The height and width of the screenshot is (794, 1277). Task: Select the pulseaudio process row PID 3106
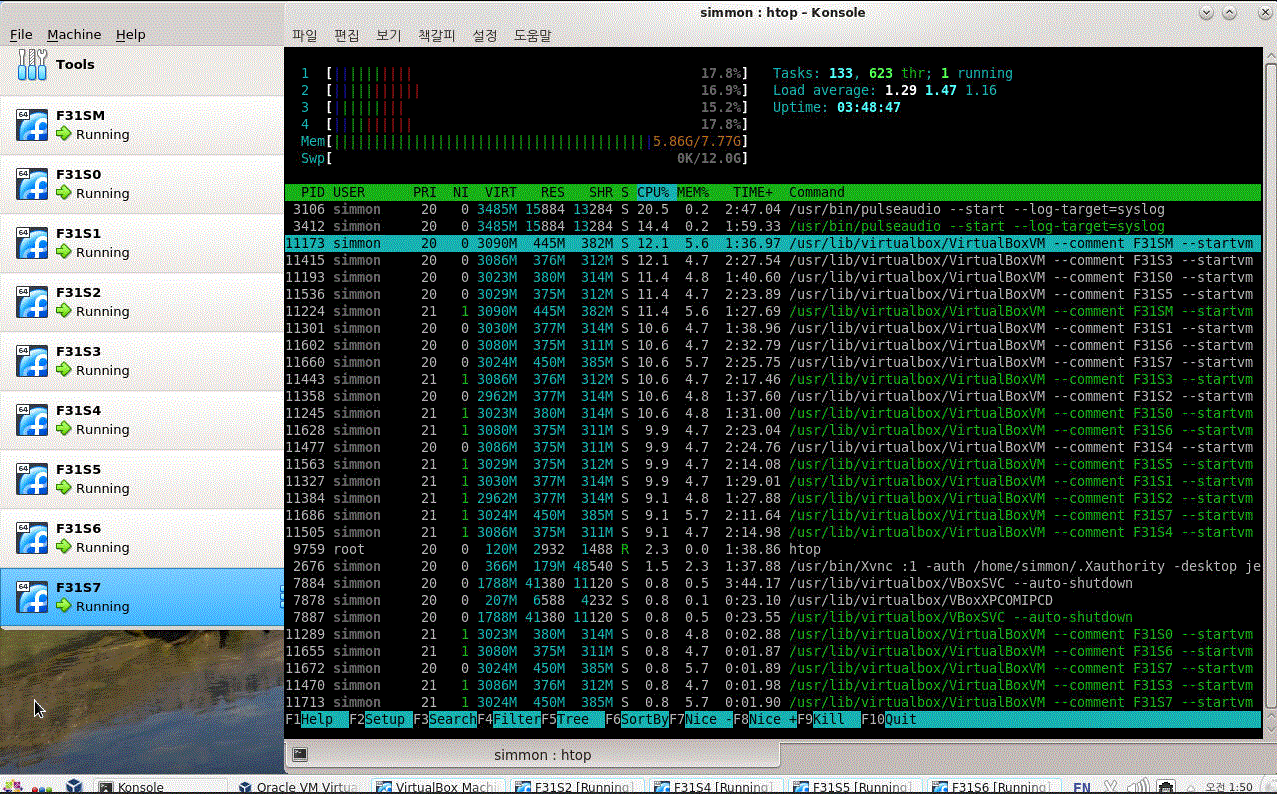[772, 209]
